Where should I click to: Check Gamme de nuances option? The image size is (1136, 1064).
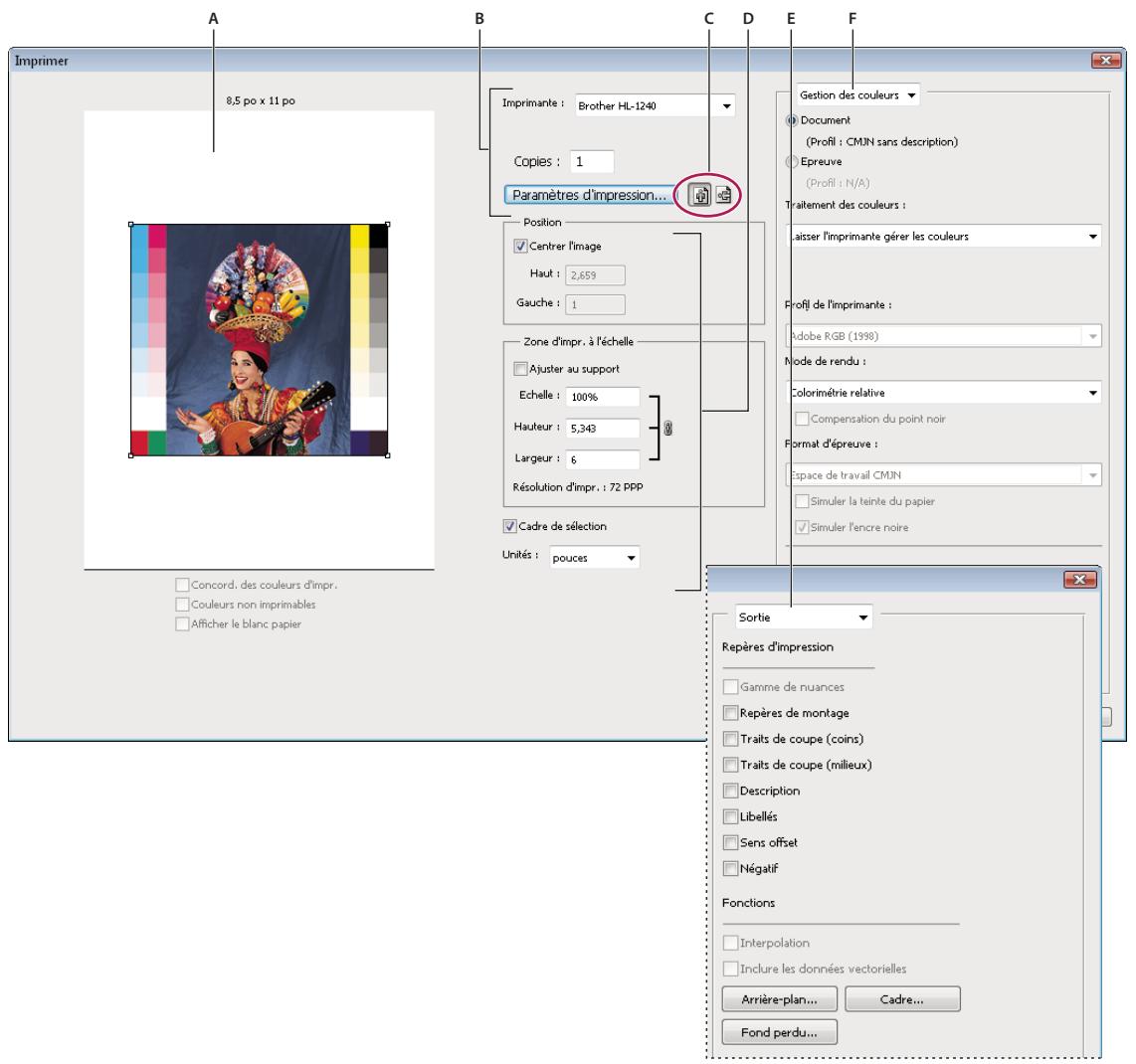point(730,687)
